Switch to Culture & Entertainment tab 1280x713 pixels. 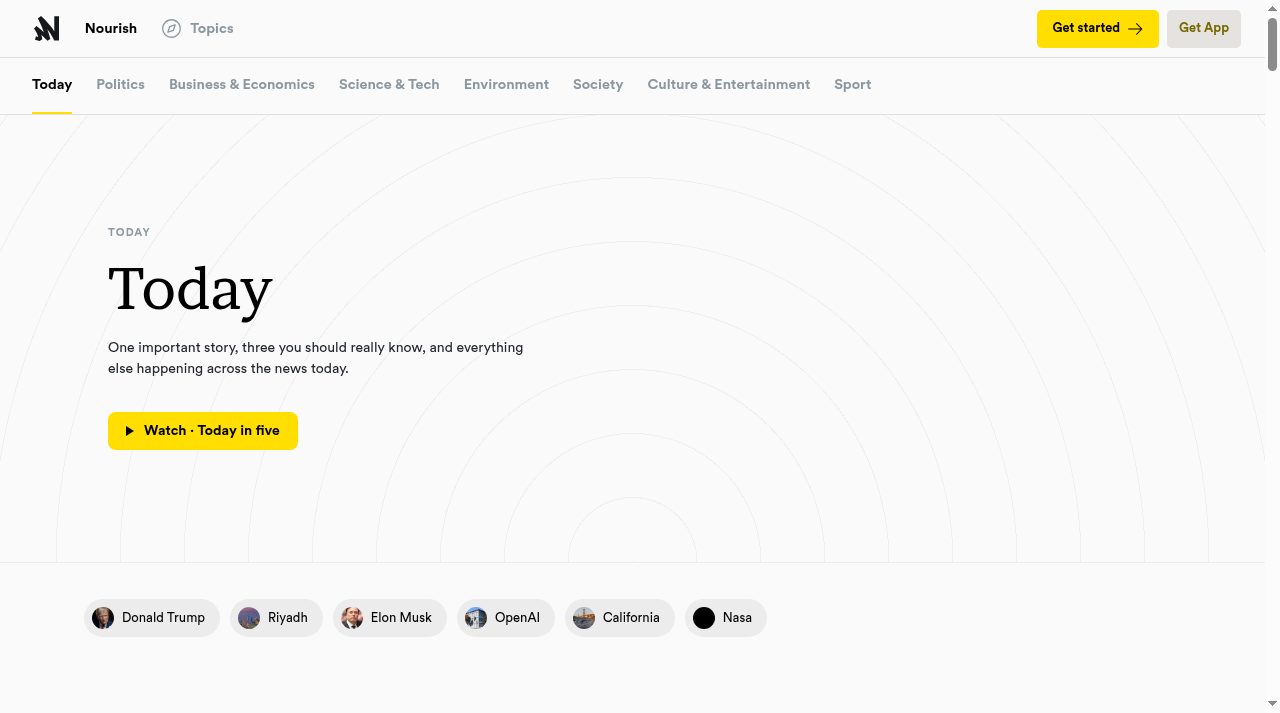coord(729,85)
